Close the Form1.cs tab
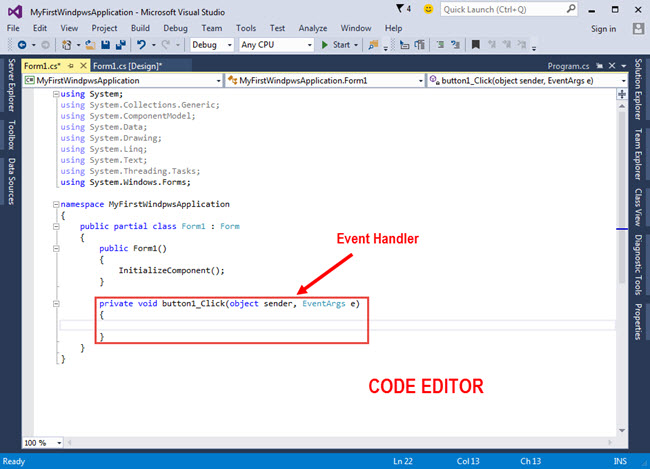This screenshot has width=650, height=469. (x=83, y=66)
